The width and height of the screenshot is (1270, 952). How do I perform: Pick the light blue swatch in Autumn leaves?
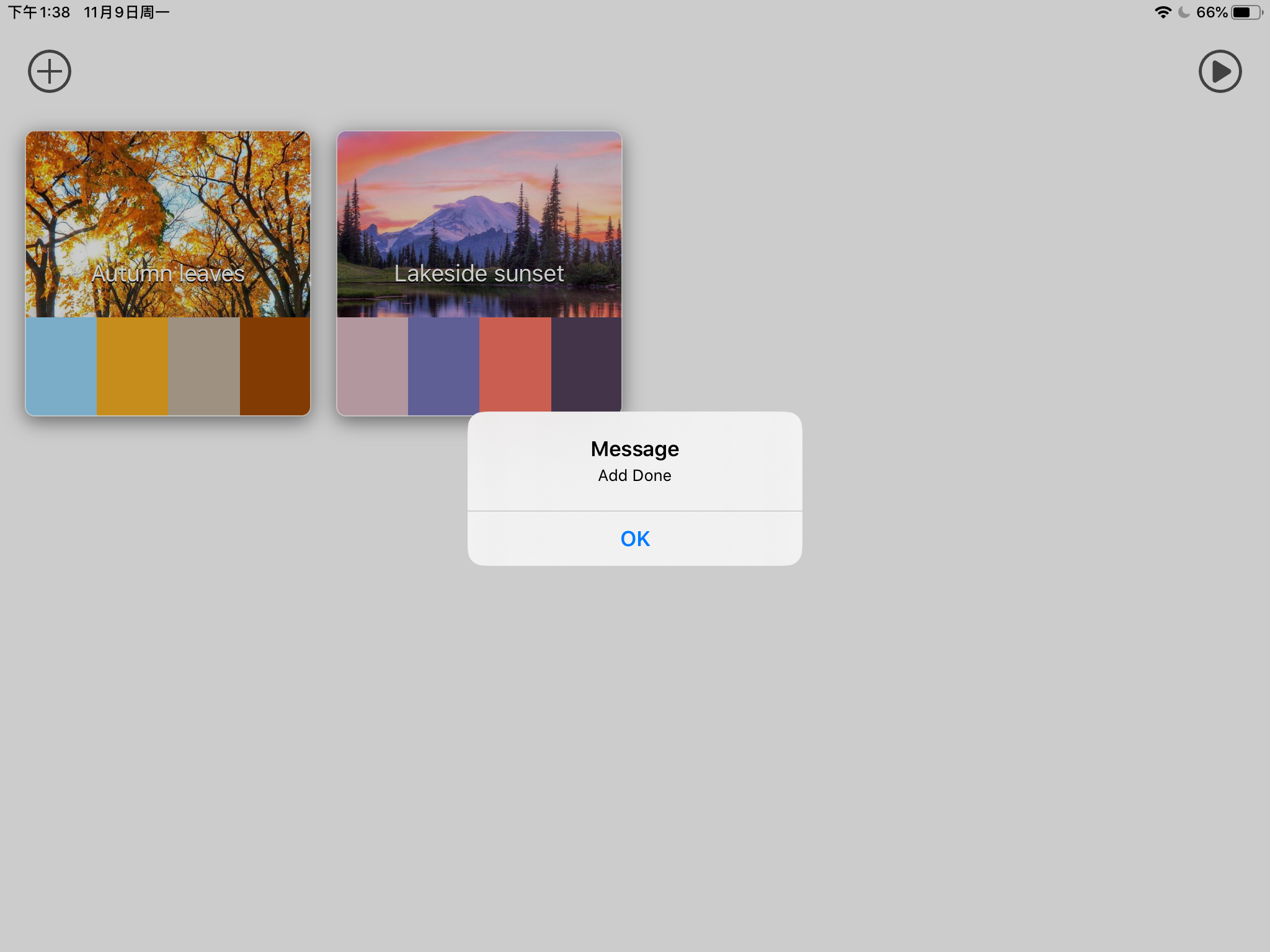(61, 366)
